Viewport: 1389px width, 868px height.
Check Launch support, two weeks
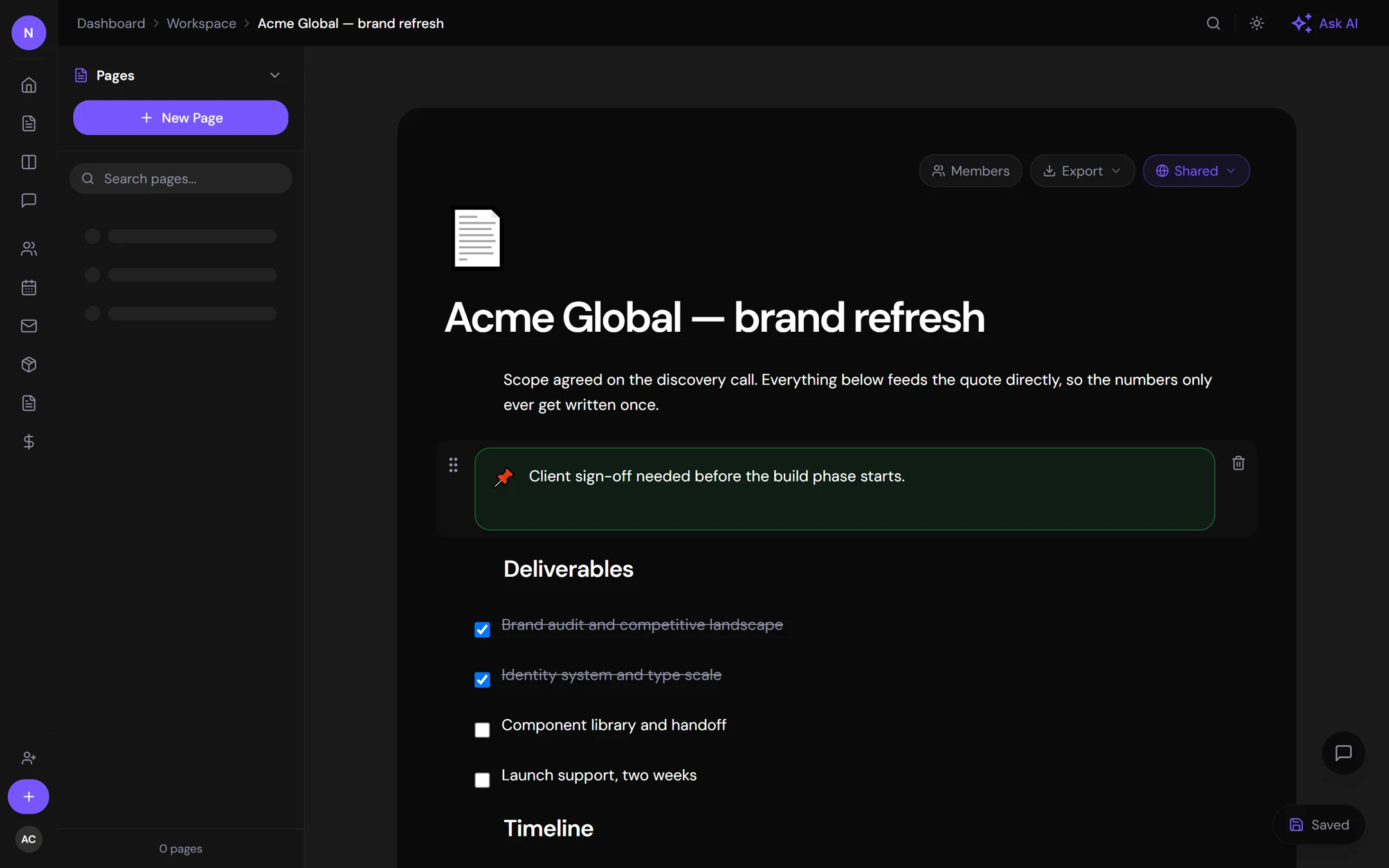(482, 780)
